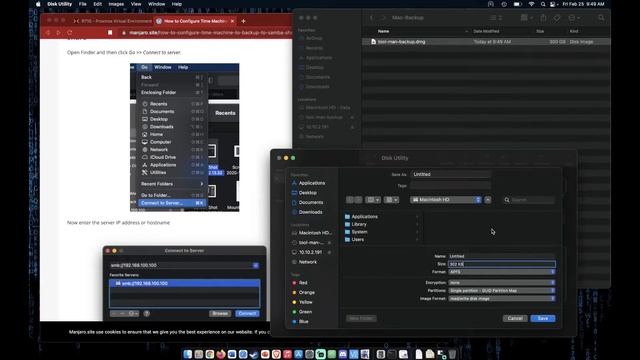The image size is (640, 360).
Task: Click the Cancel button in save dialog
Action: point(515,318)
